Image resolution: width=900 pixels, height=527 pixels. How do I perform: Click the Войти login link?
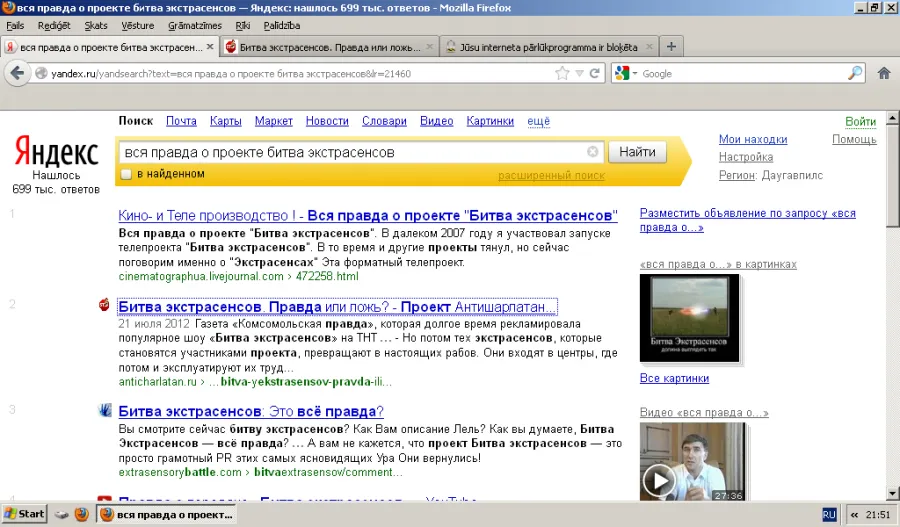tap(860, 122)
